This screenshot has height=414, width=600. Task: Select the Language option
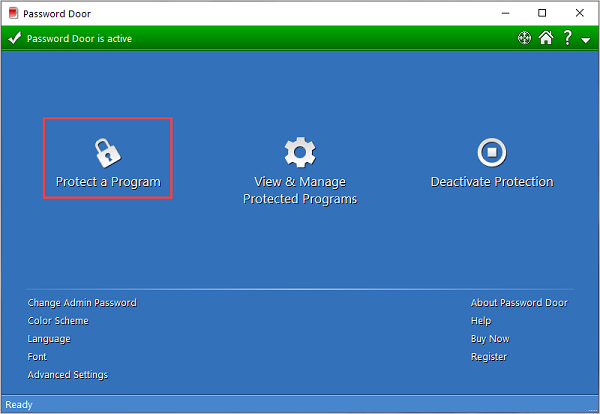[x=49, y=339]
